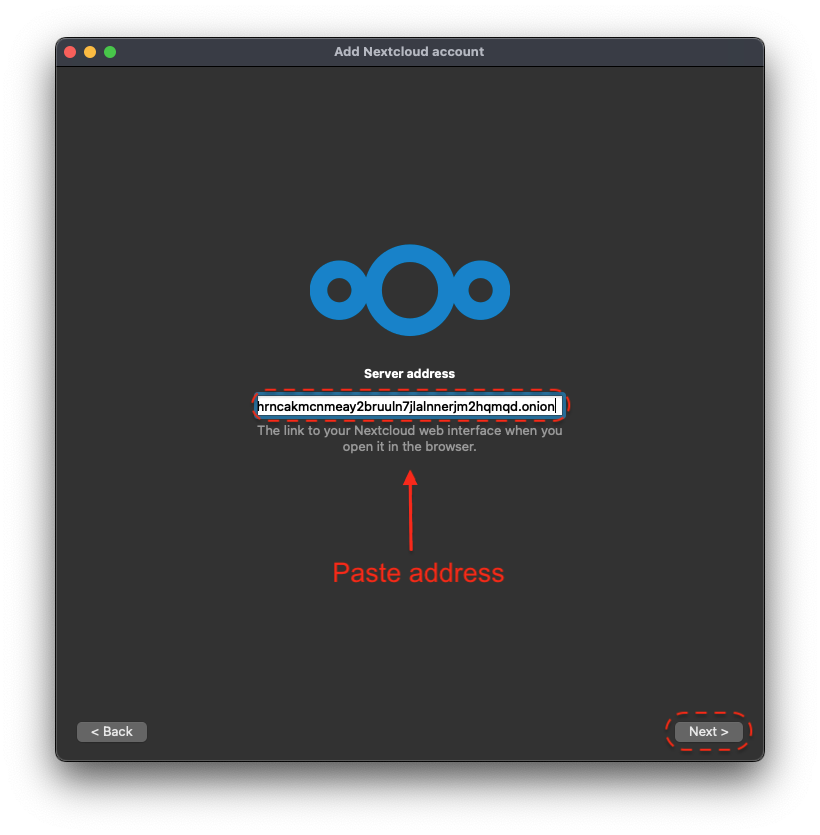
Task: Click the start of the onion address text
Action: click(x=260, y=406)
